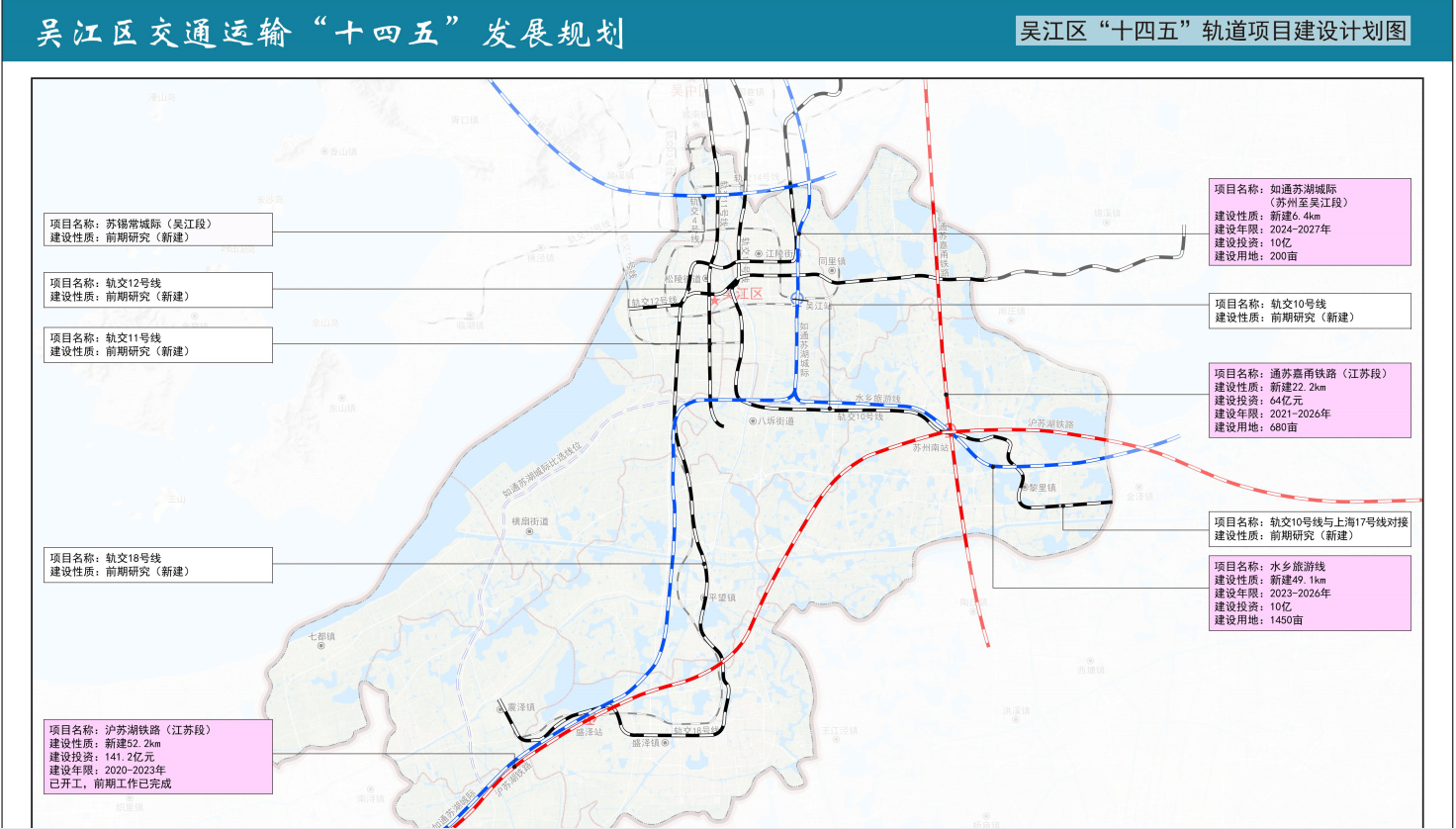Click the 松陵街道 map label

pos(682,279)
